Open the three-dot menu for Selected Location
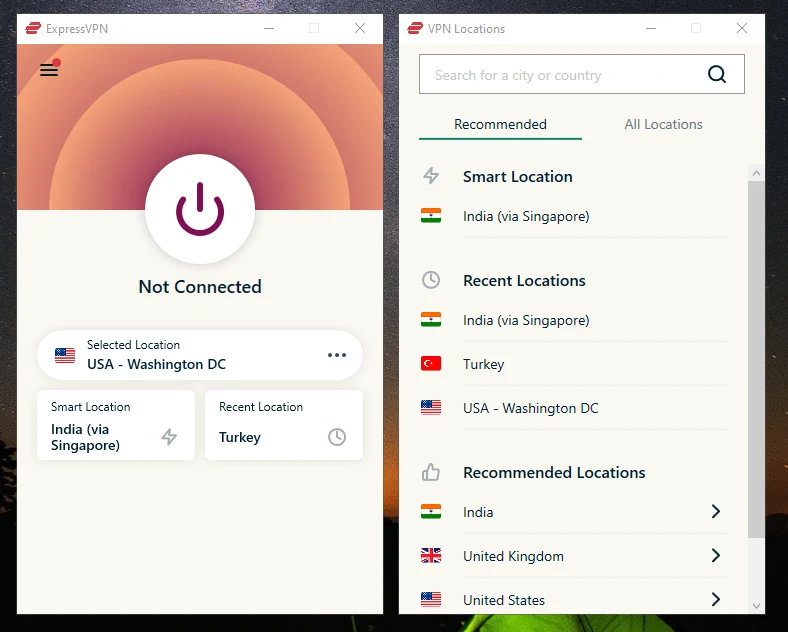788x632 pixels. click(x=337, y=355)
